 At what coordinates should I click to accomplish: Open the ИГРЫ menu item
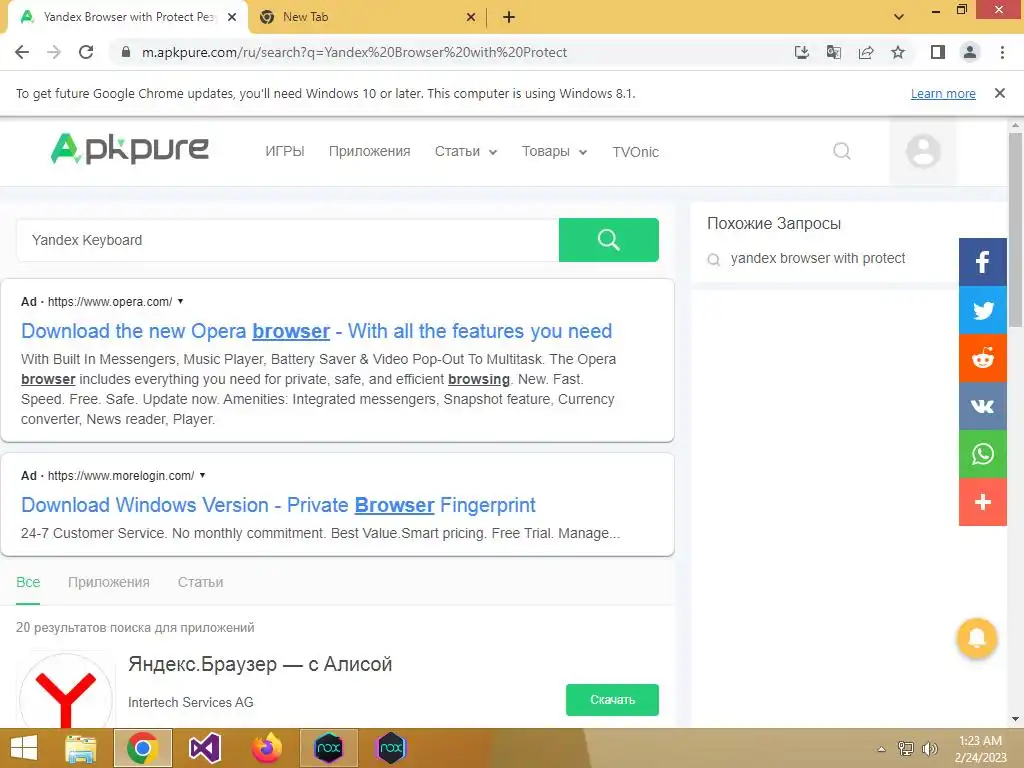click(x=285, y=152)
